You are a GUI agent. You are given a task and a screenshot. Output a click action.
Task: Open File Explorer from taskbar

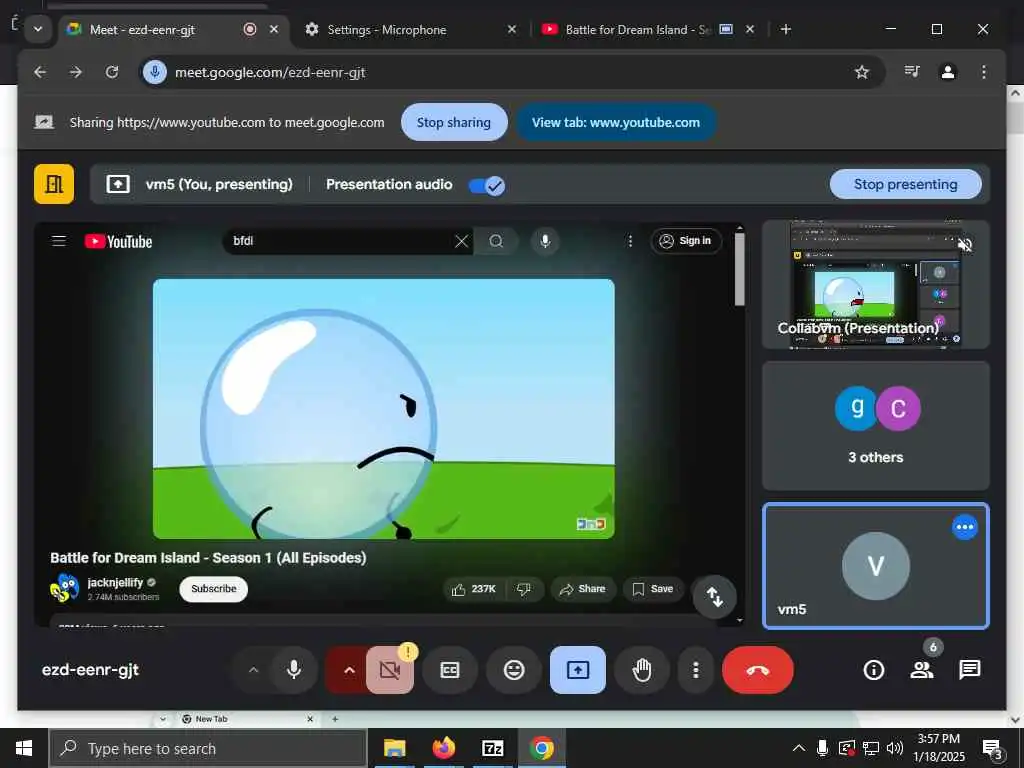394,748
